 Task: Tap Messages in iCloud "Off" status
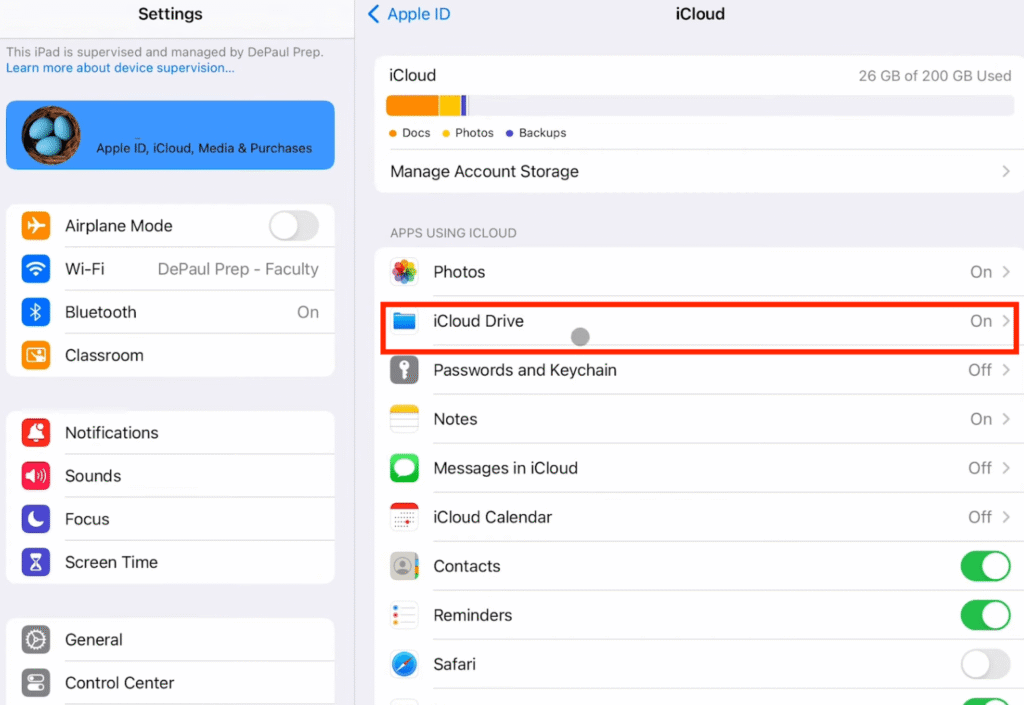980,468
